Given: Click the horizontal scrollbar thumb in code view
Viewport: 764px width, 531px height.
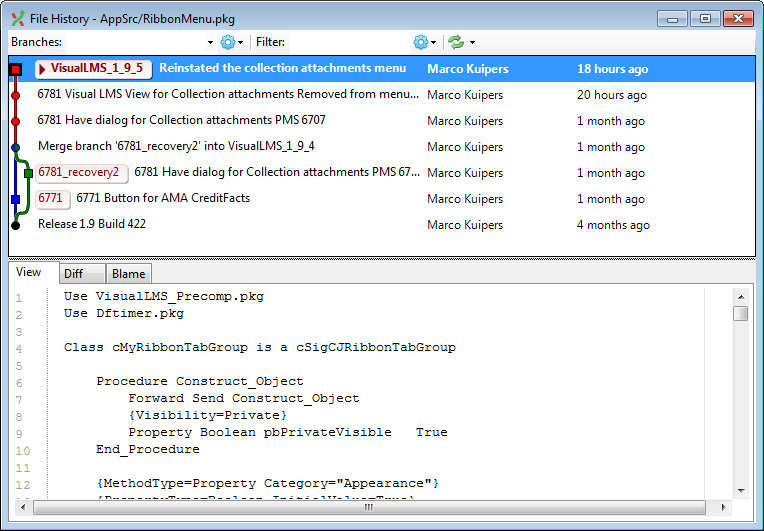Looking at the screenshot, I should 368,507.
